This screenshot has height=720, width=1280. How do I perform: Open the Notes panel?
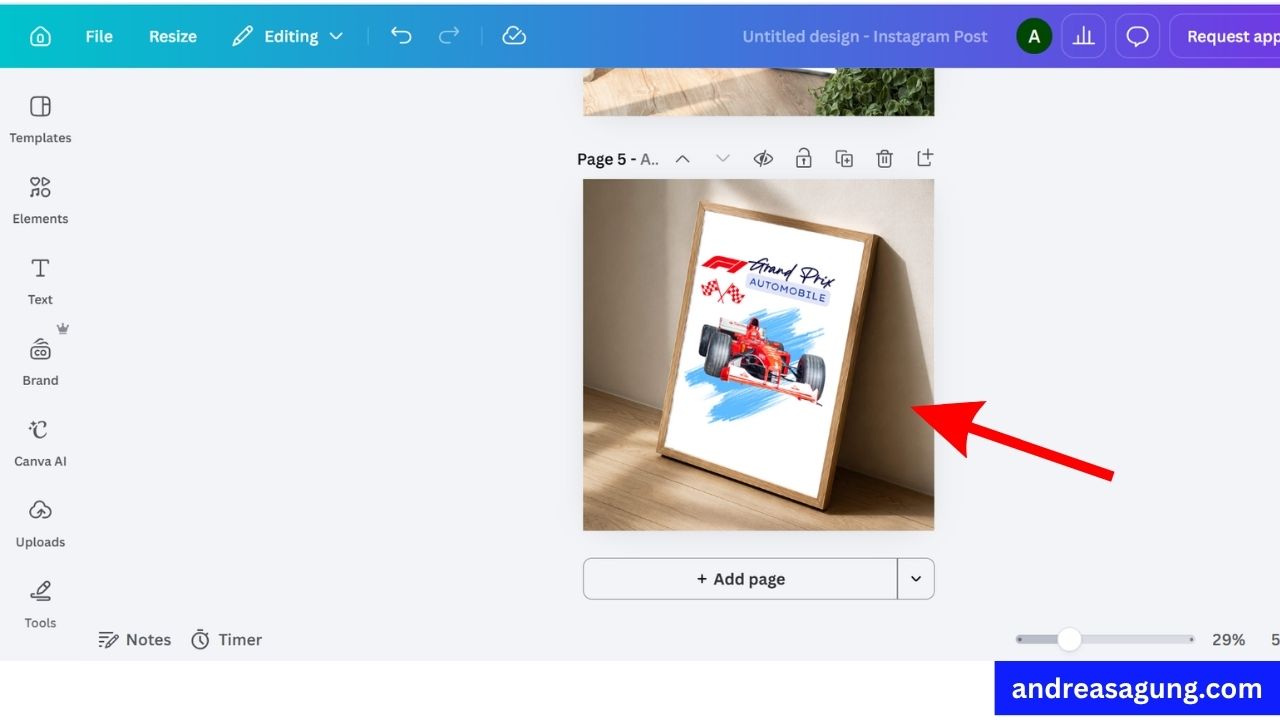pyautogui.click(x=135, y=639)
